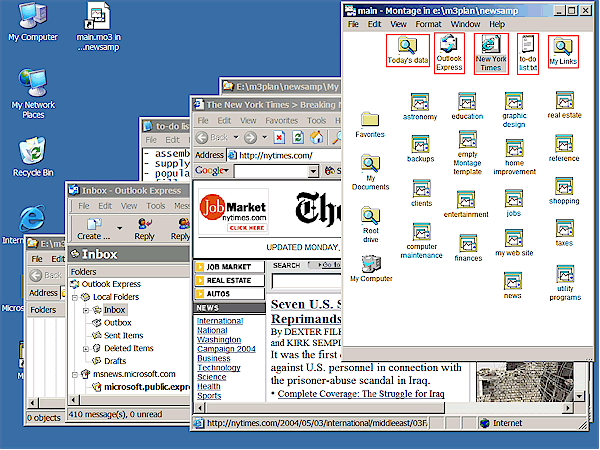Launch Outlook Express shortcut in Montage
Viewport: 600px width, 450px height.
point(449,53)
